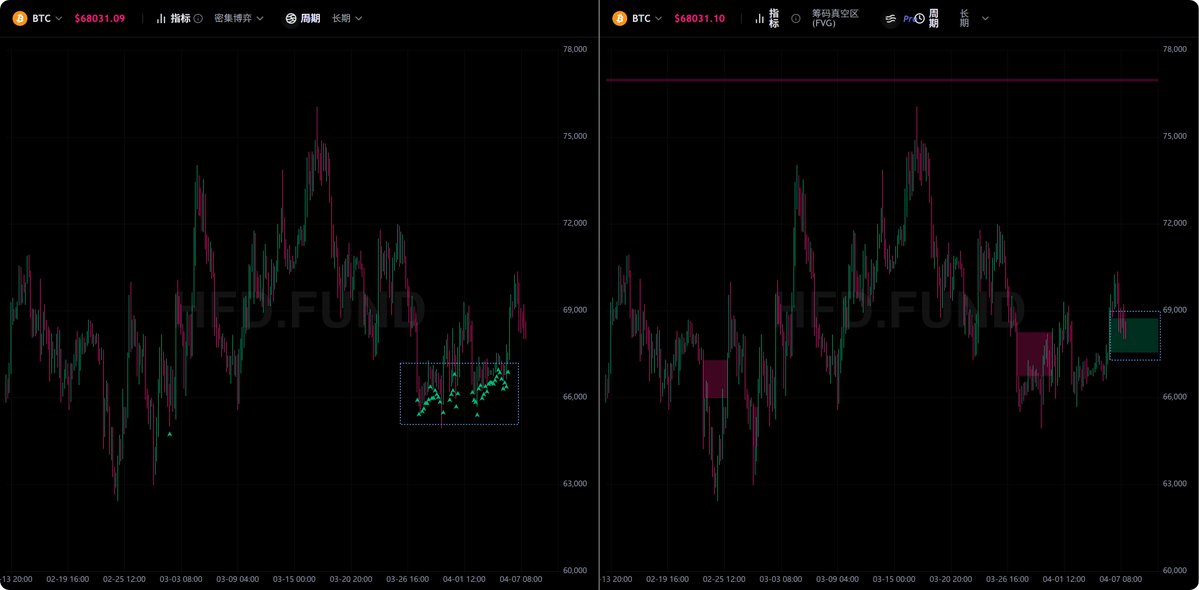Click the 69,000 axis label in right chart
This screenshot has width=1199, height=590.
(x=1174, y=310)
